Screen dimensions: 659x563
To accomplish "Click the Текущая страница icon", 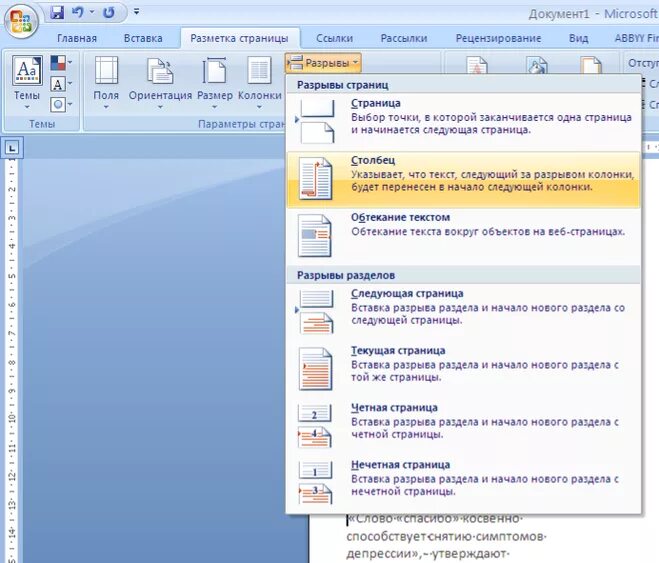I will tap(316, 369).
